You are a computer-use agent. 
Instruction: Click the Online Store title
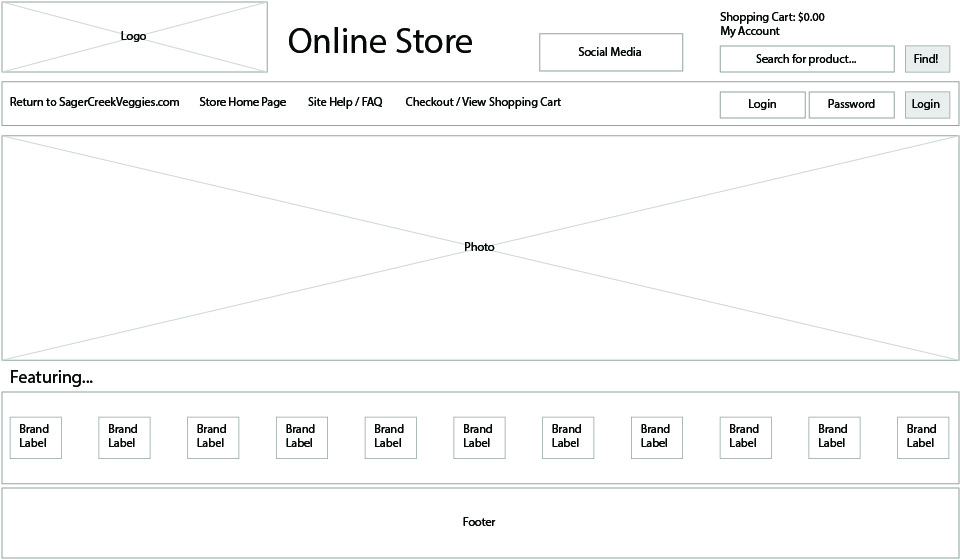click(380, 42)
